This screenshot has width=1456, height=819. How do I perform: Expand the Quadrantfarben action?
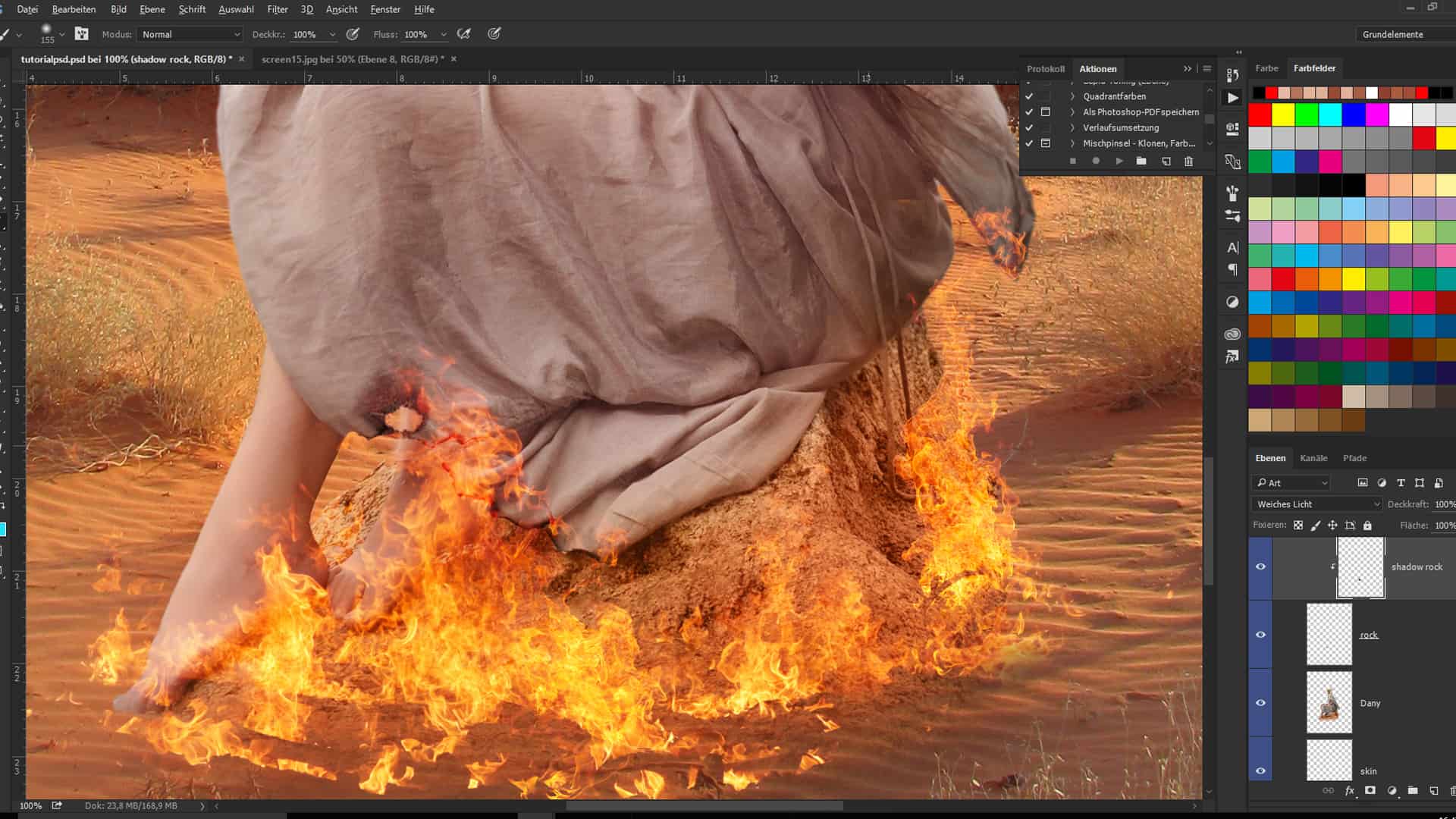coord(1072,96)
